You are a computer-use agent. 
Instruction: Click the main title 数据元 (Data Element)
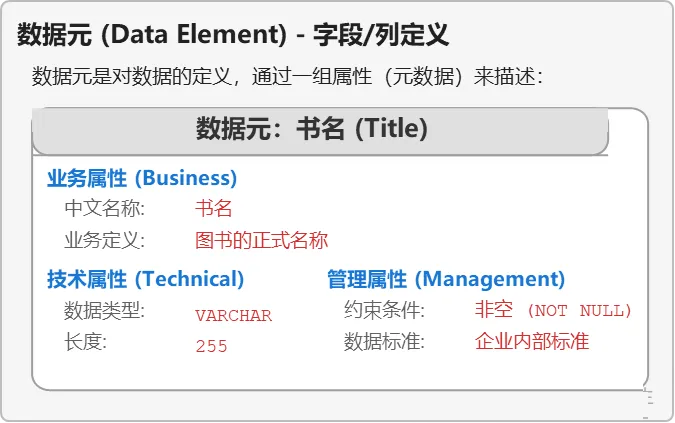tap(233, 36)
